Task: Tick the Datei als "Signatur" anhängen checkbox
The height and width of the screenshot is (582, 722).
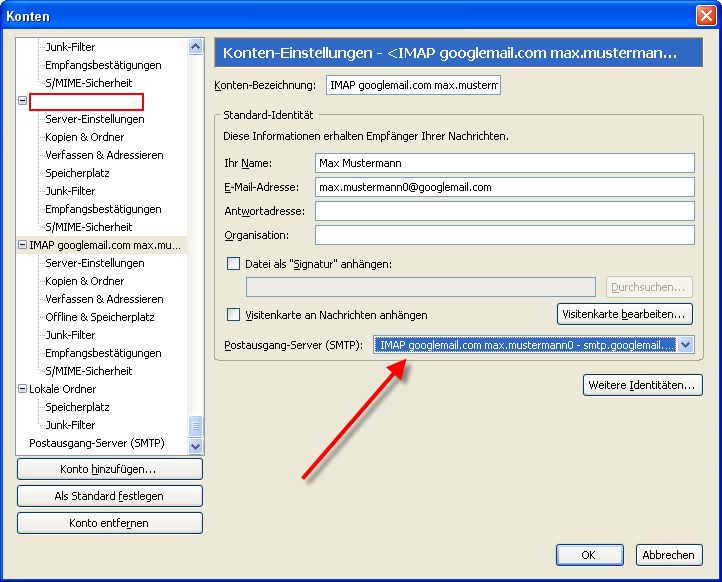Action: tap(233, 264)
